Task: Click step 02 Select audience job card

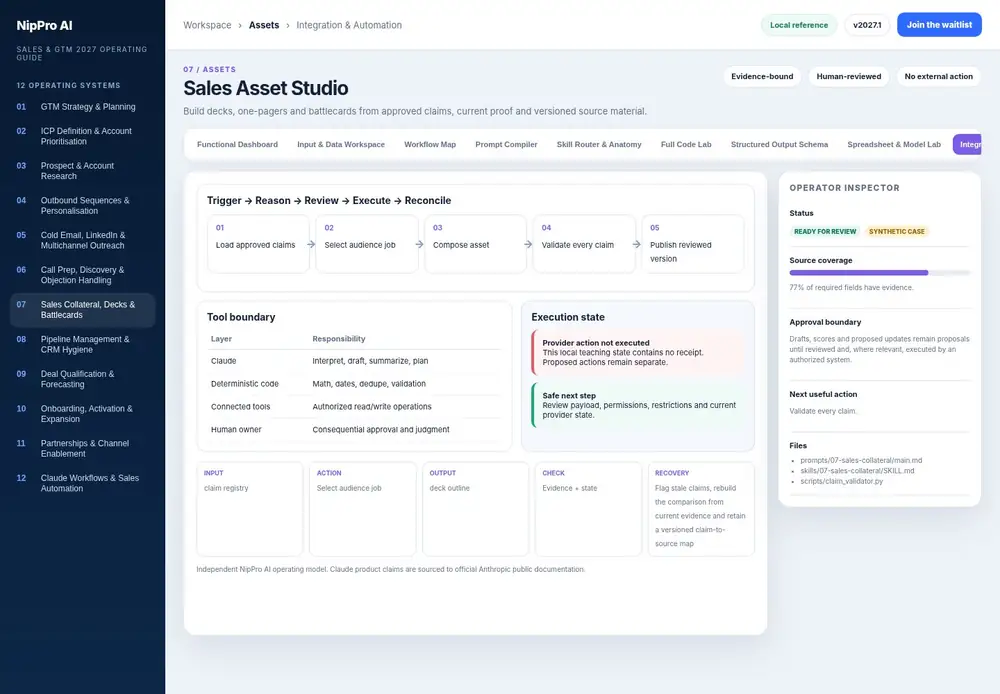Action: [367, 244]
